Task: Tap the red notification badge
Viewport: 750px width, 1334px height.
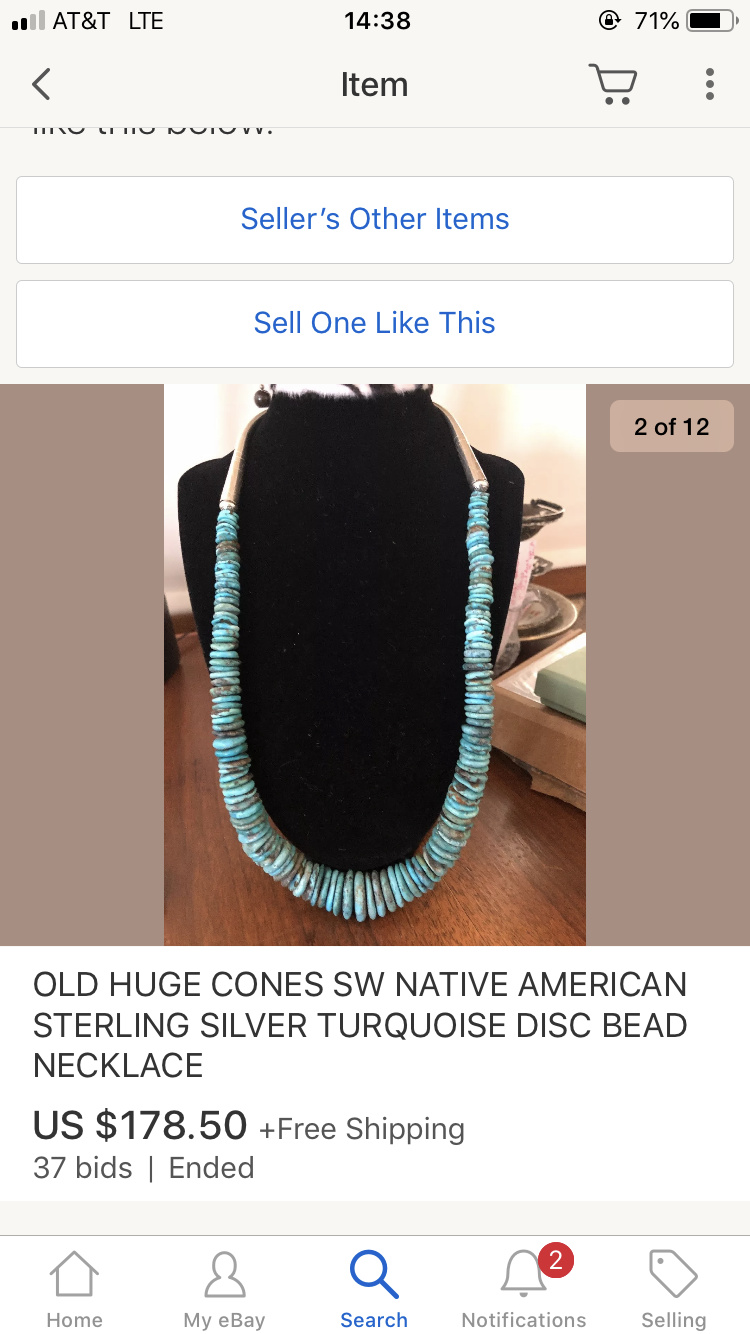Action: click(x=555, y=1260)
